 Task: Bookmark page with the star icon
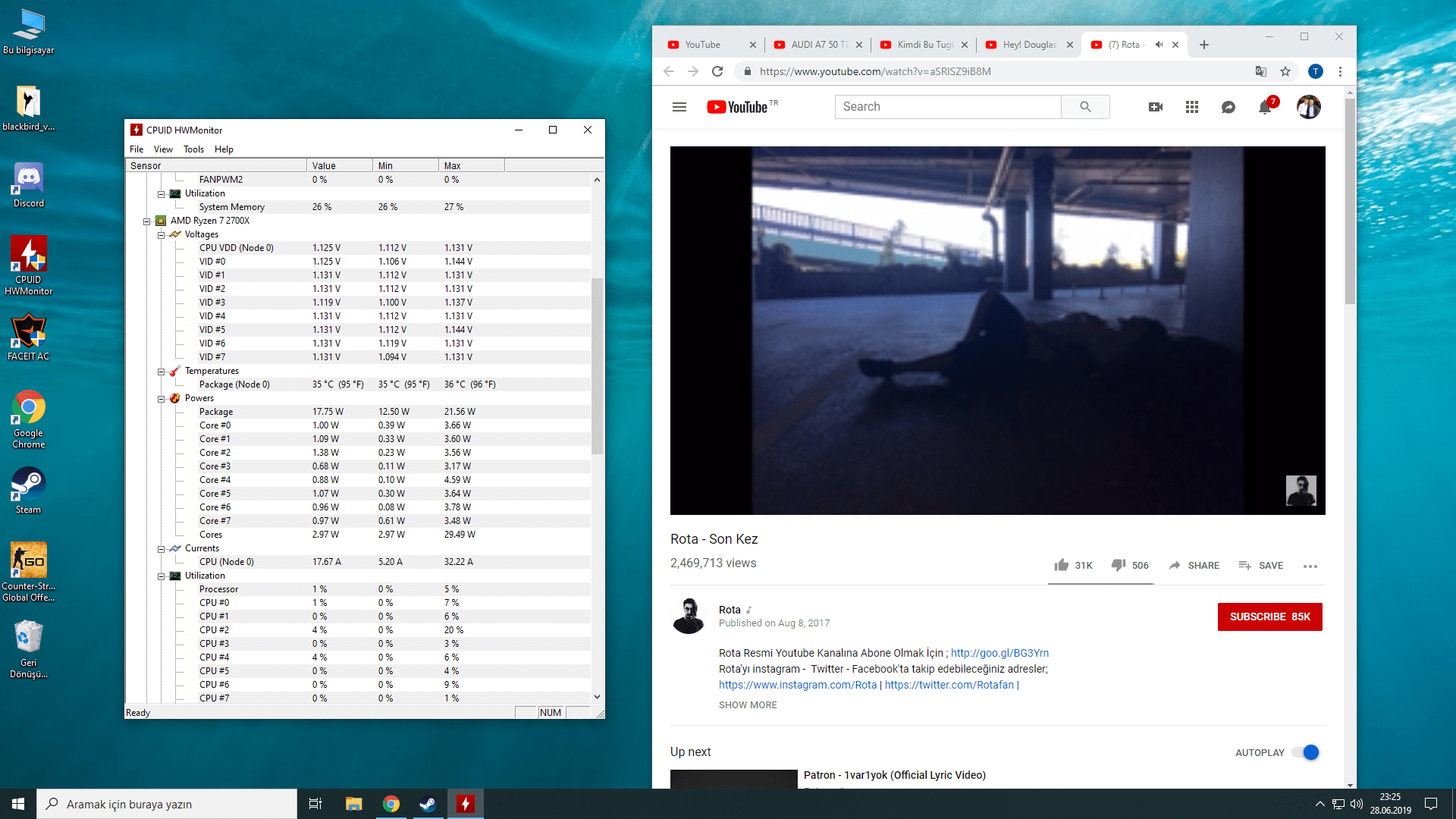click(1285, 71)
